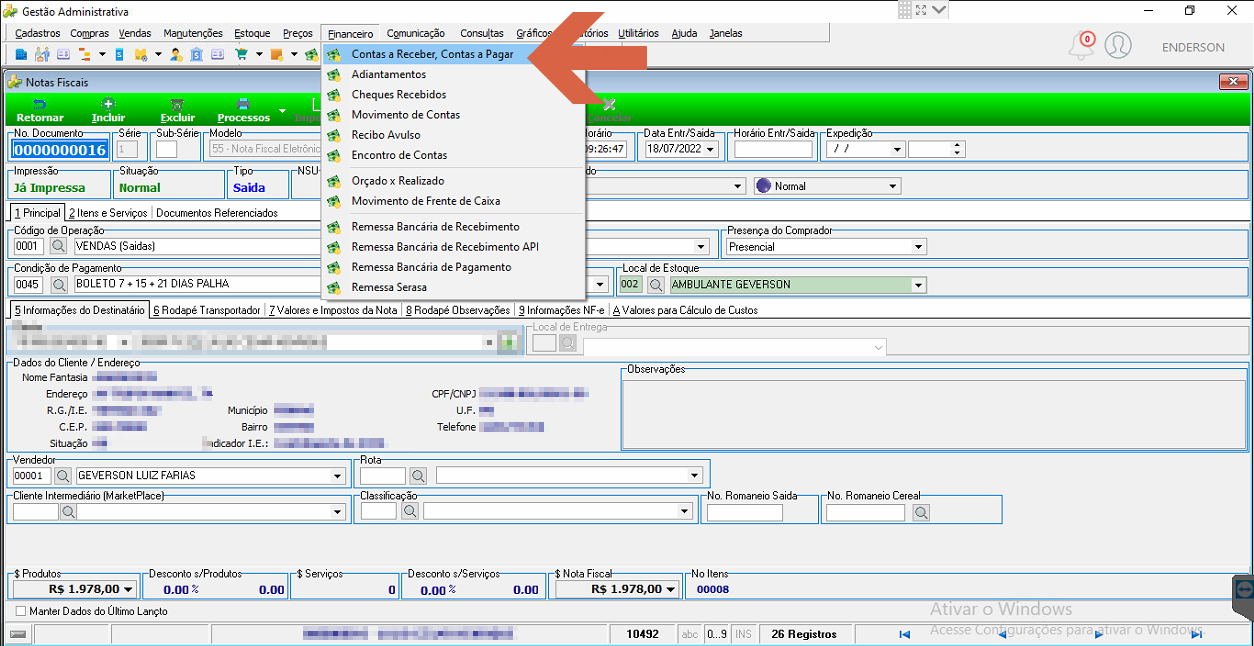Select Remessa Serasa menu entry
This screenshot has width=1254, height=646.
pyautogui.click(x=389, y=287)
